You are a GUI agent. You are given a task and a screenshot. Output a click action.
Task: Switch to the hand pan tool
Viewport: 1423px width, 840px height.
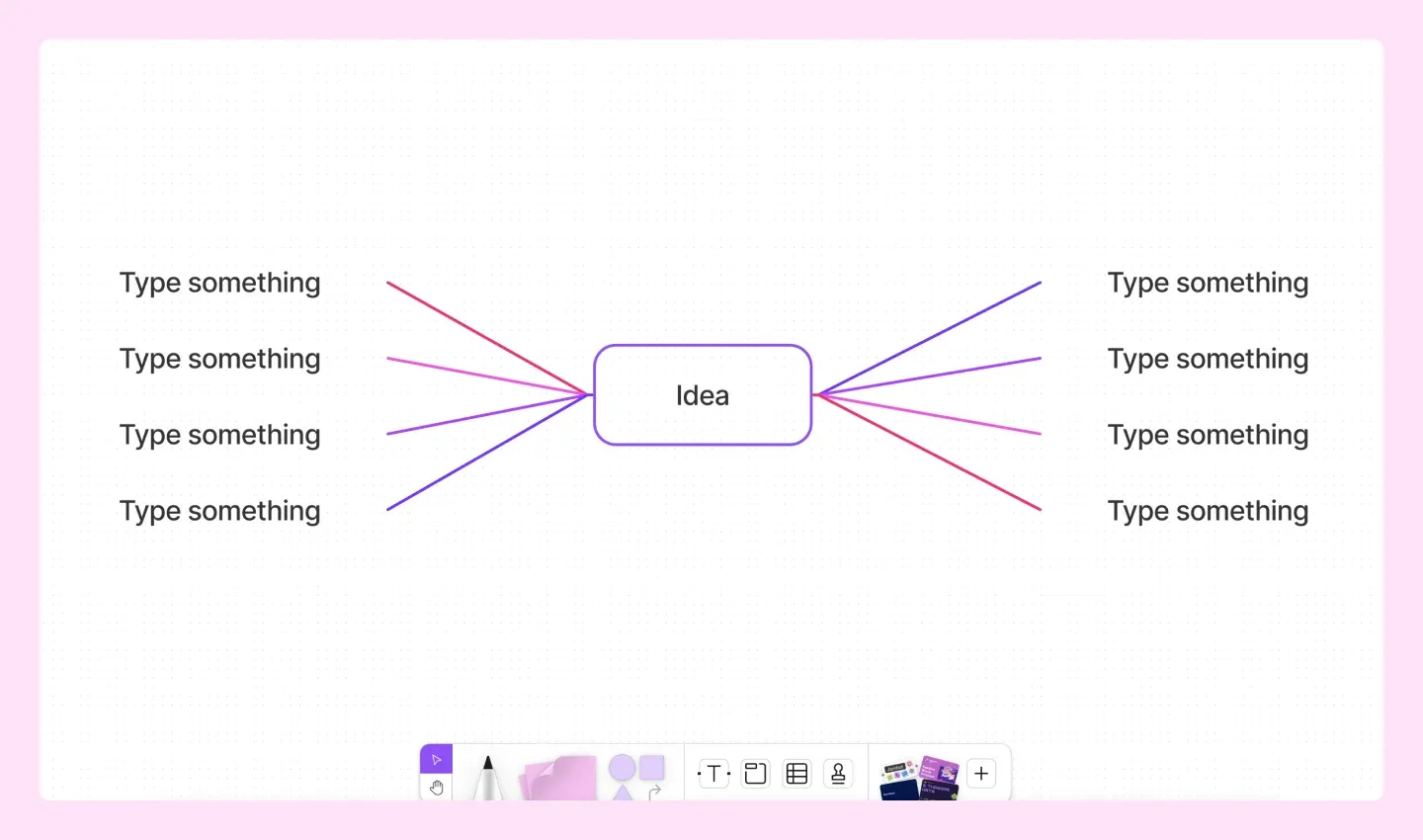point(436,788)
